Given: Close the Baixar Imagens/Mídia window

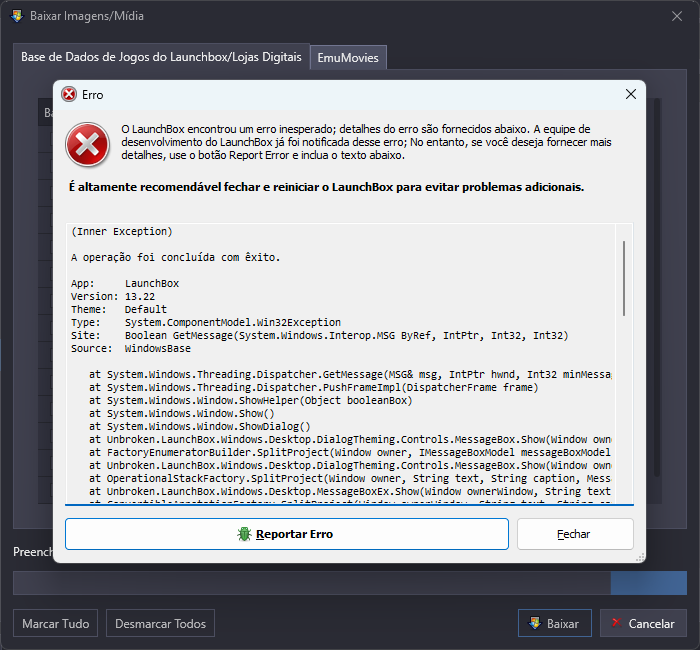Looking at the screenshot, I should pyautogui.click(x=677, y=16).
